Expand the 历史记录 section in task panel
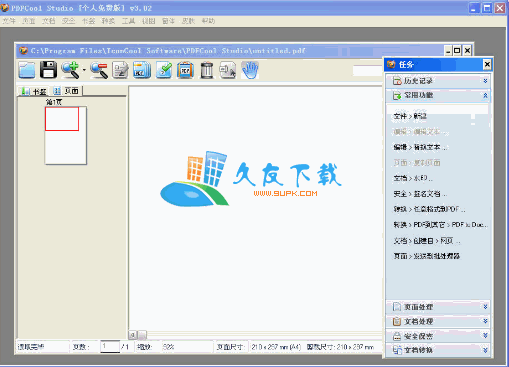Screen dimensions: 509x367 point(438,81)
